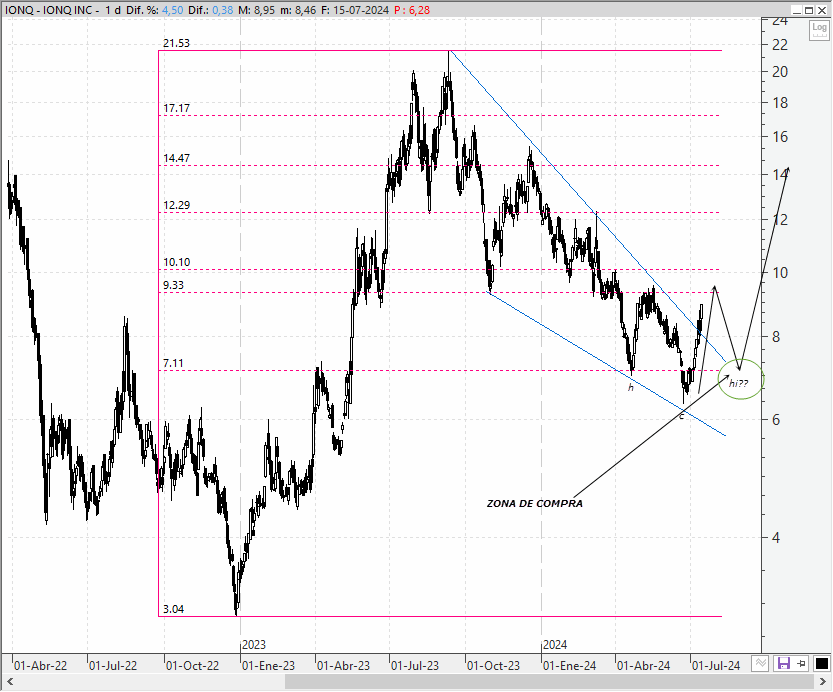The width and height of the screenshot is (833, 692).
Task: Click the '01-Ene-23' date axis label
Action: click(x=268, y=665)
